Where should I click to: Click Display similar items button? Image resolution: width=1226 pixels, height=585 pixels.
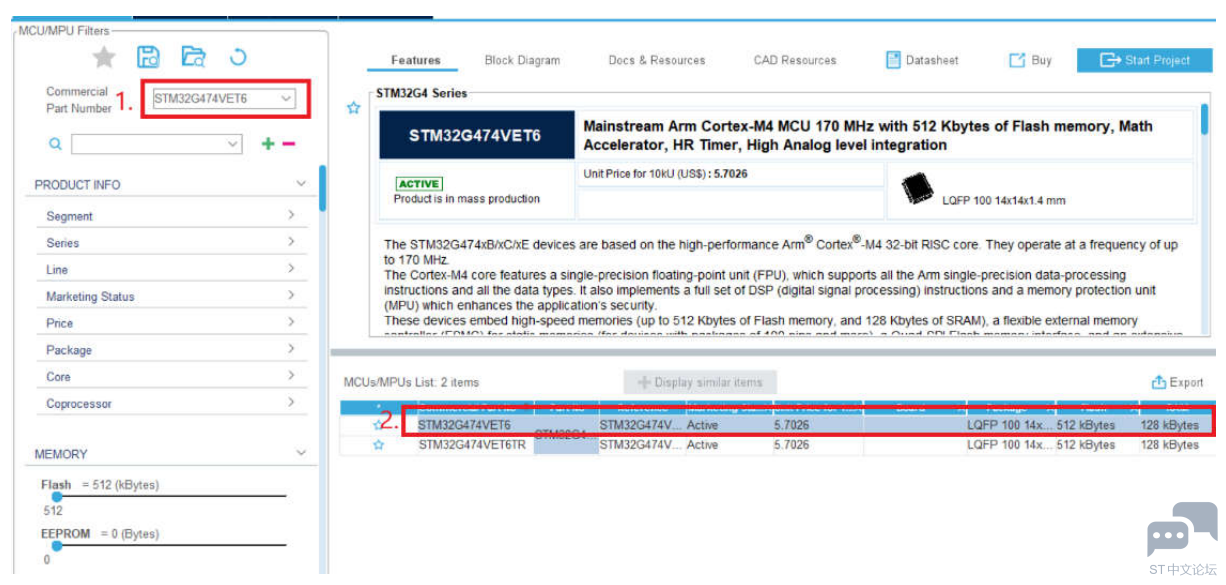[700, 382]
